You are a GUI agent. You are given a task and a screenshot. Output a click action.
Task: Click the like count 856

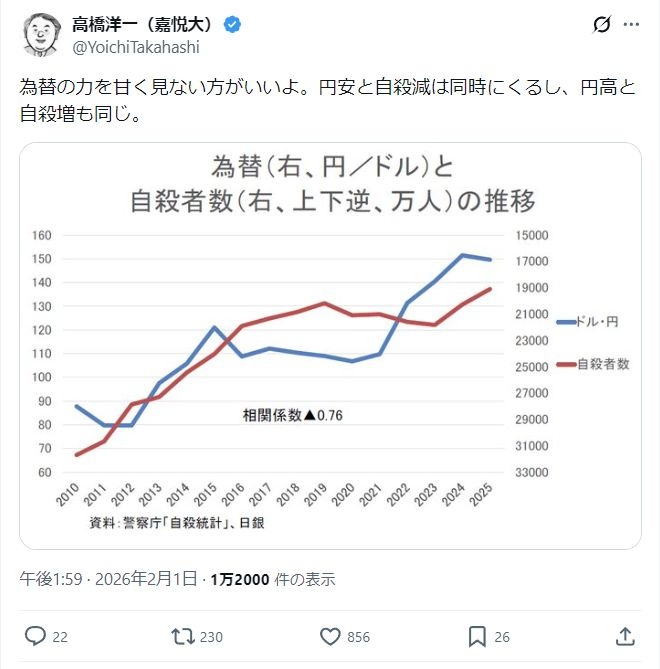(358, 637)
